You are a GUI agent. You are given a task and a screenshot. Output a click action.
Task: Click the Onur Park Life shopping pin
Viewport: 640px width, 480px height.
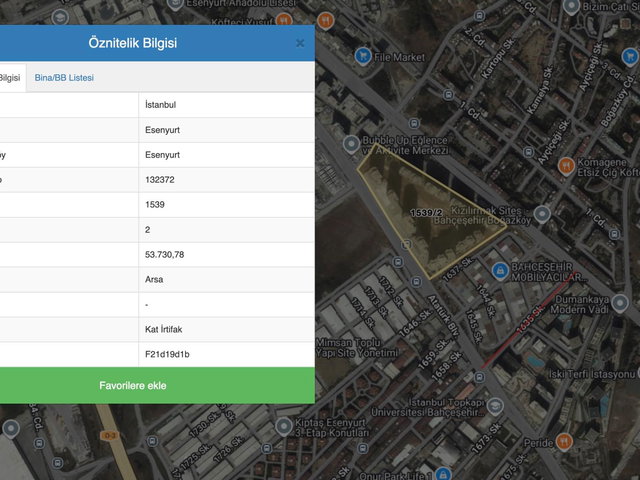pos(442,474)
